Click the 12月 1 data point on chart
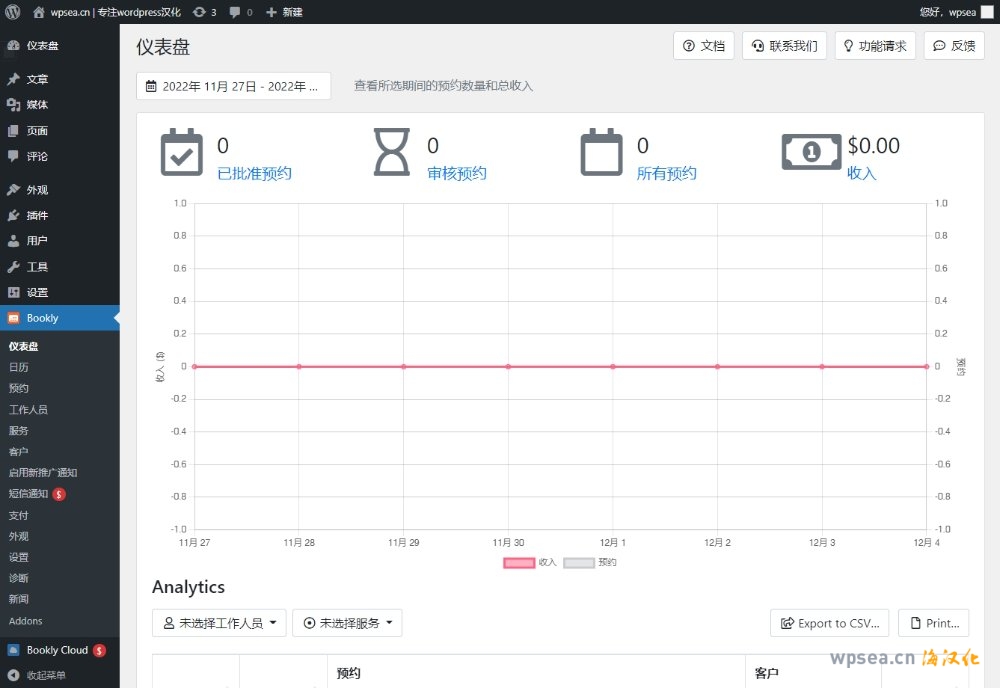 click(x=613, y=366)
